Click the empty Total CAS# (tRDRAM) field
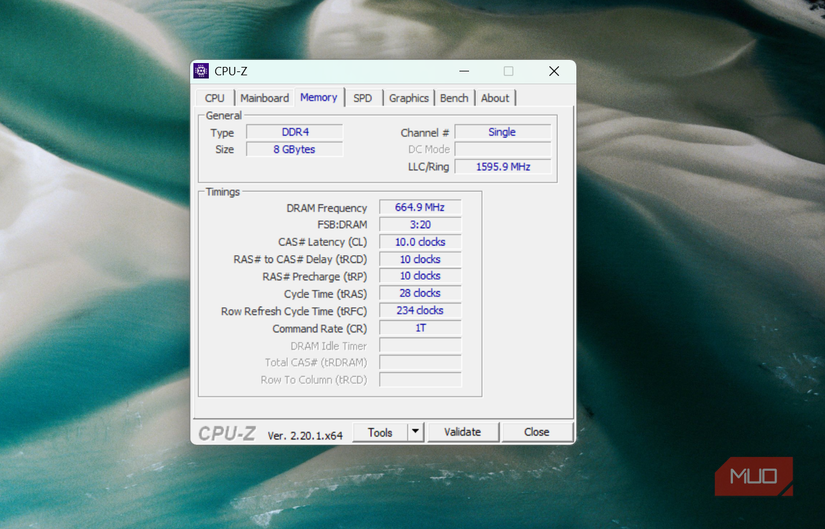 click(420, 363)
